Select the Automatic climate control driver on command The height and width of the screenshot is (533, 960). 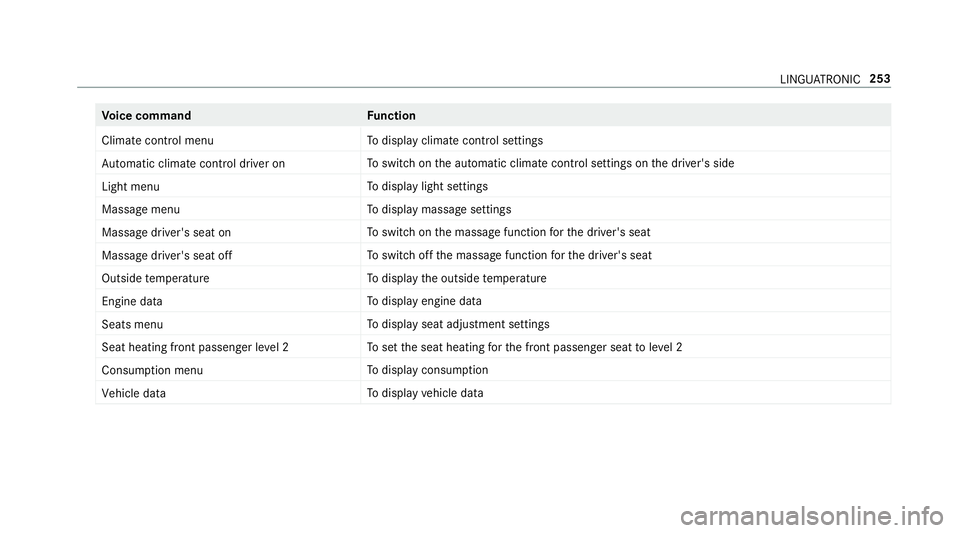(193, 163)
